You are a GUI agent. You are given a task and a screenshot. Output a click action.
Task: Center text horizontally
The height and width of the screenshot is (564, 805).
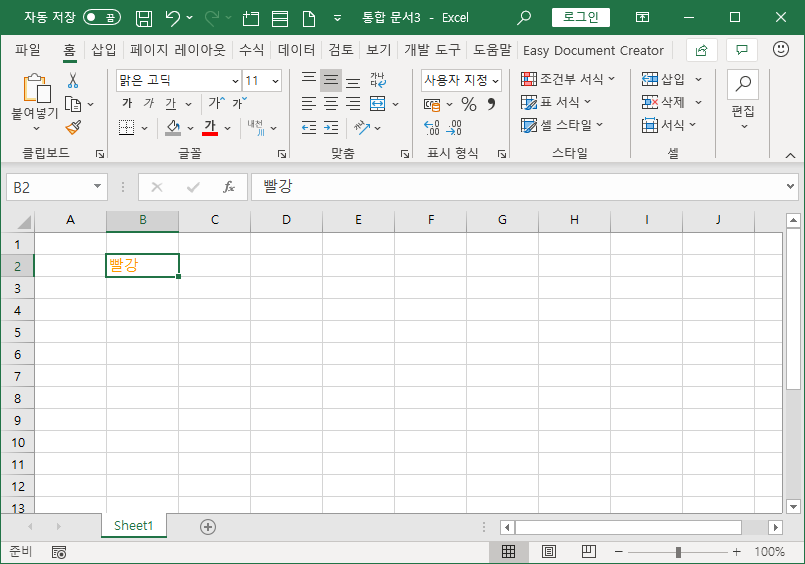click(331, 104)
